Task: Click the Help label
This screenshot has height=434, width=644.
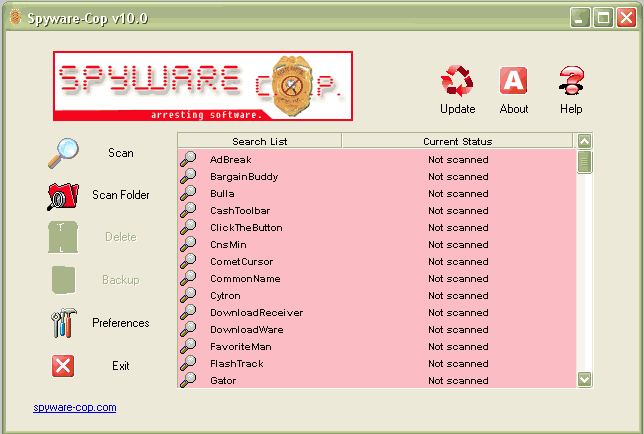Action: [571, 109]
